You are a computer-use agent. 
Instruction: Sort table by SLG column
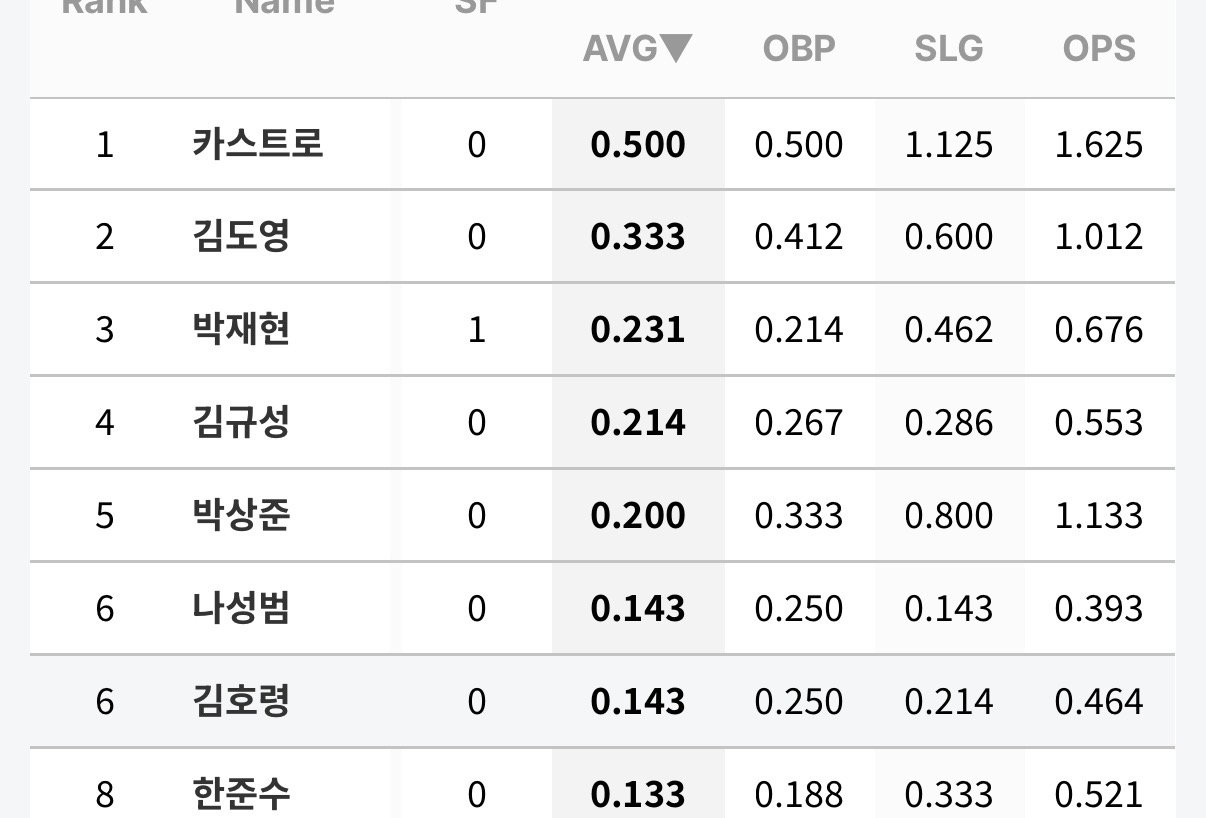tap(948, 48)
